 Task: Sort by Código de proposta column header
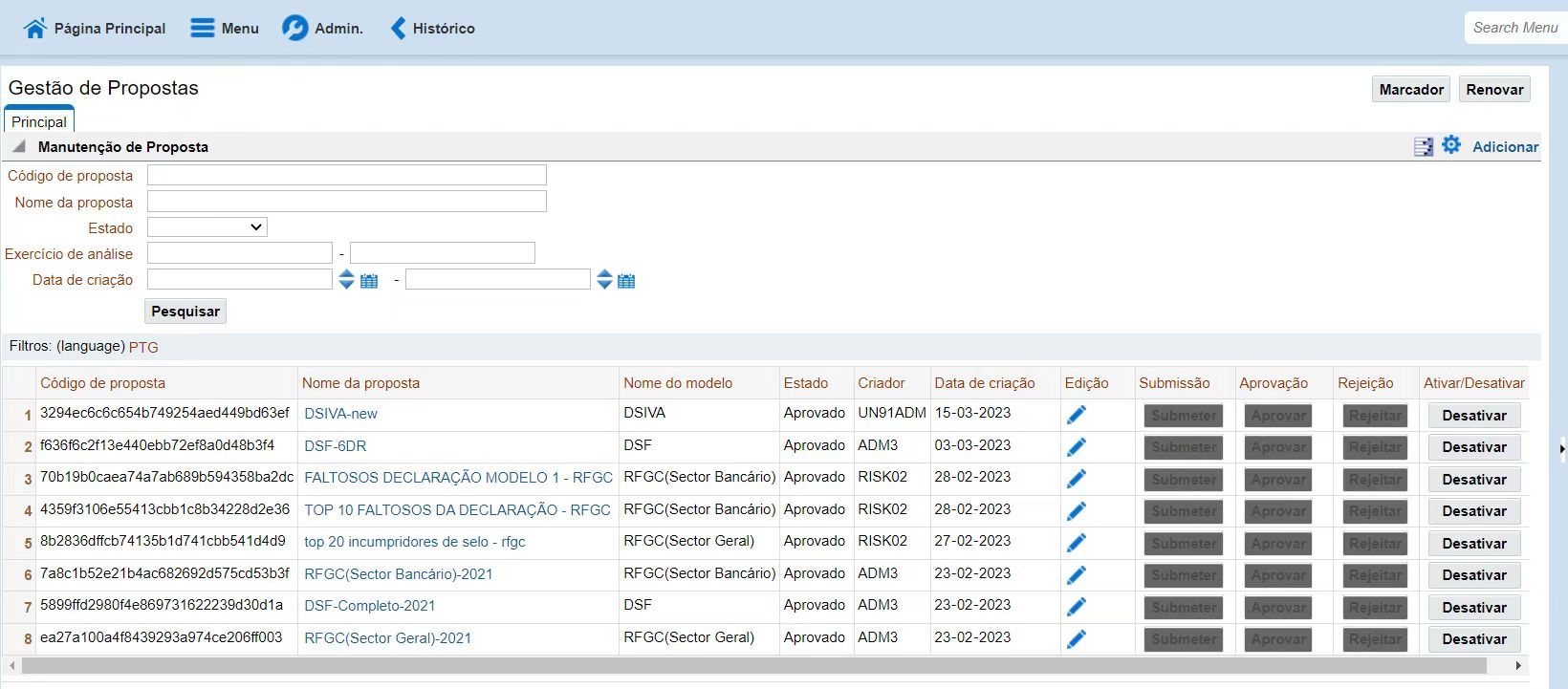coord(102,383)
